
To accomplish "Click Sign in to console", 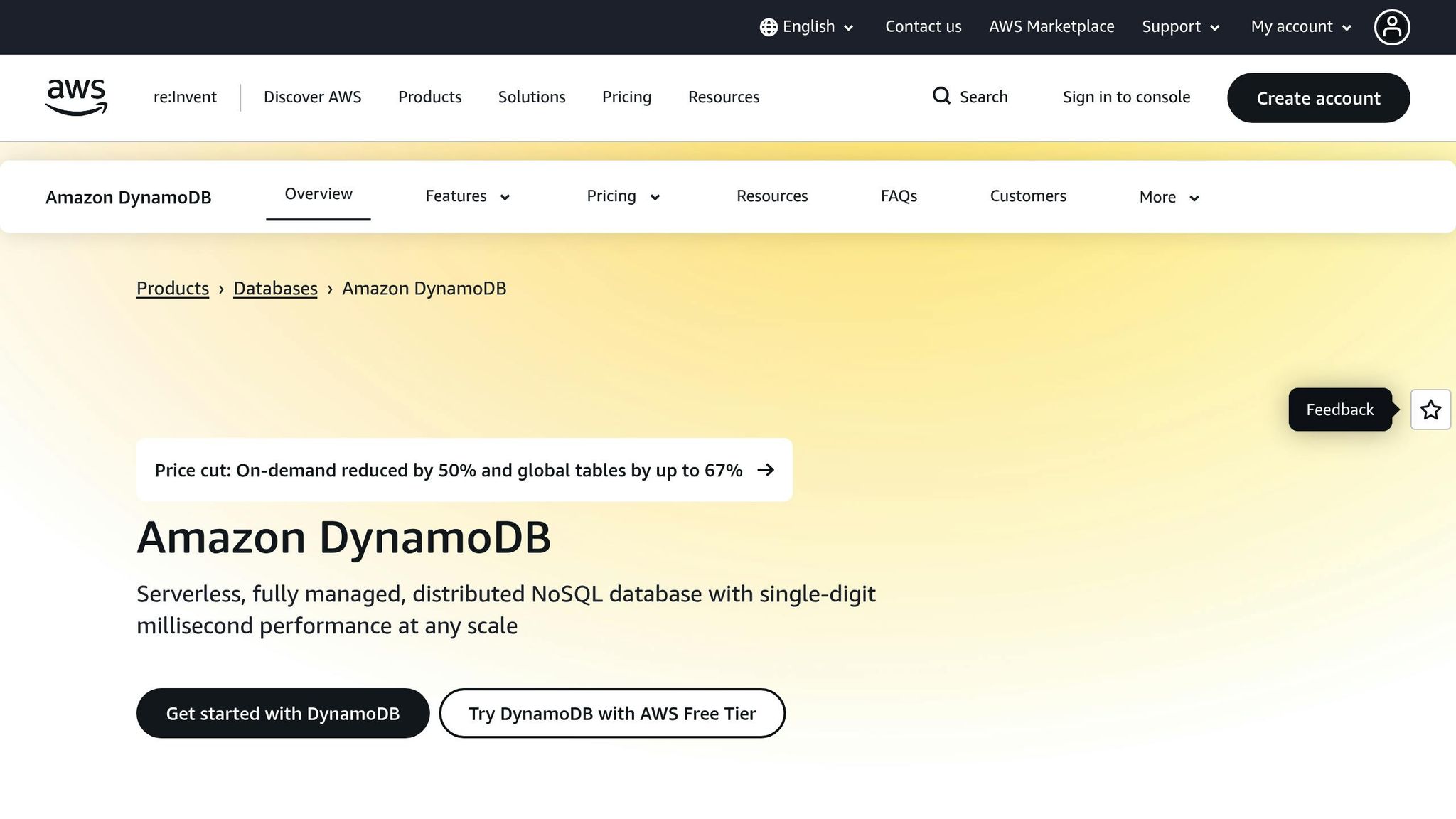I will coord(1126,97).
